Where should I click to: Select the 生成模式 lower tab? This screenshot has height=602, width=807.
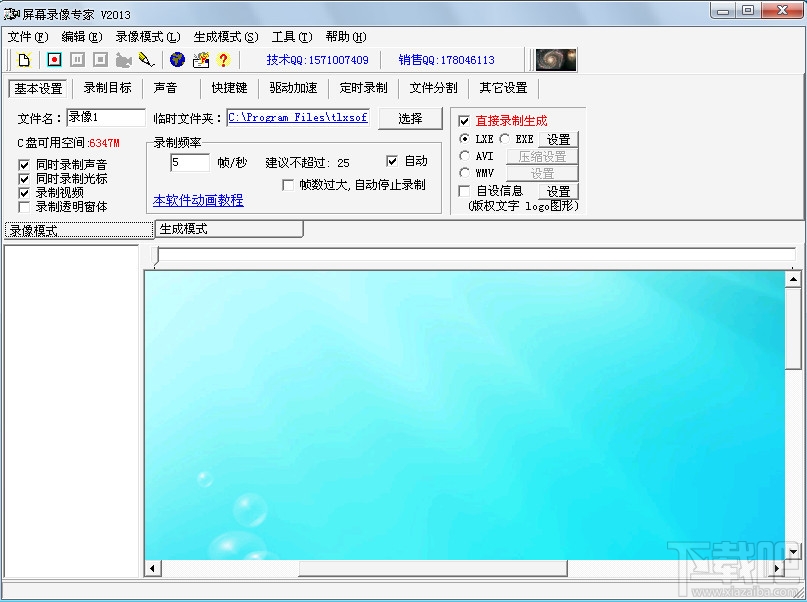(230, 229)
